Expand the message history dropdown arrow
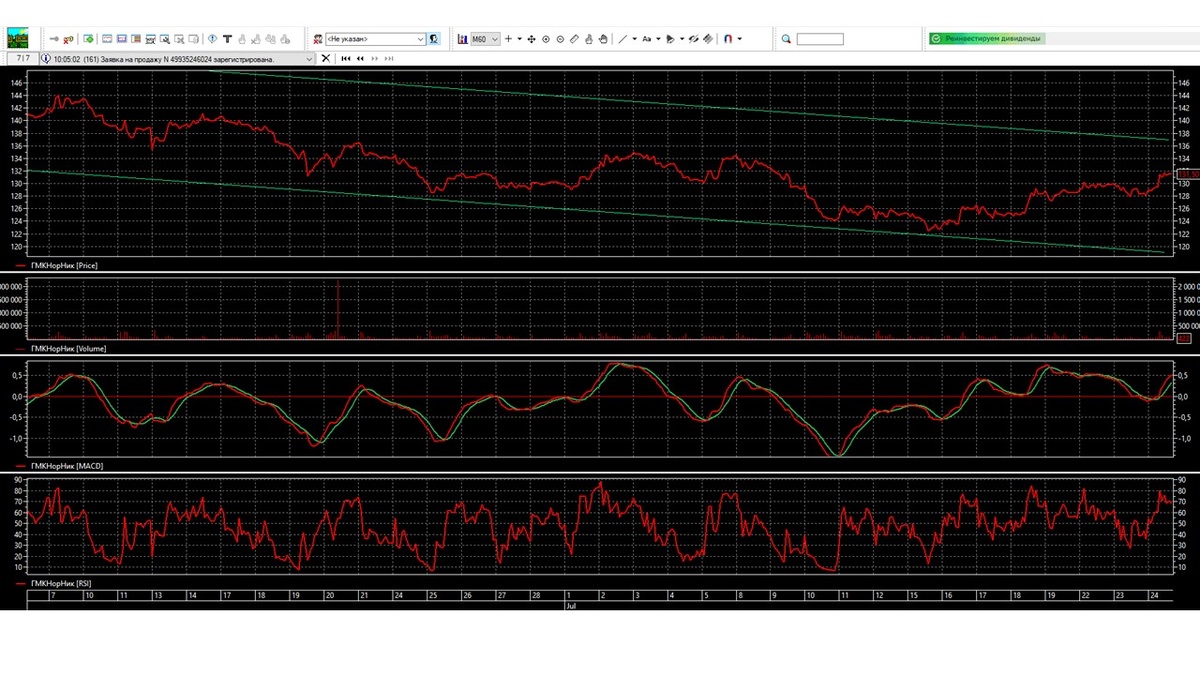Screen dimensions: 1200x675 (309, 58)
